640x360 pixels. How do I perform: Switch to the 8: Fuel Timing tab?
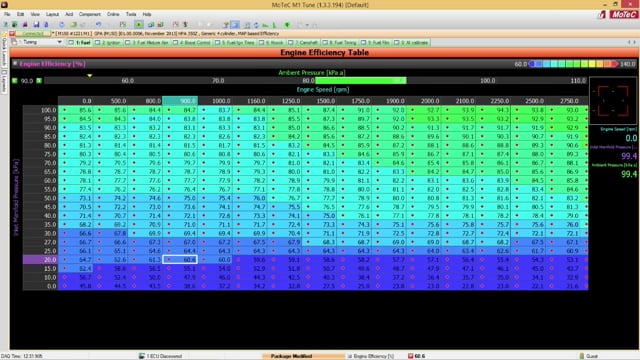pyautogui.click(x=340, y=42)
